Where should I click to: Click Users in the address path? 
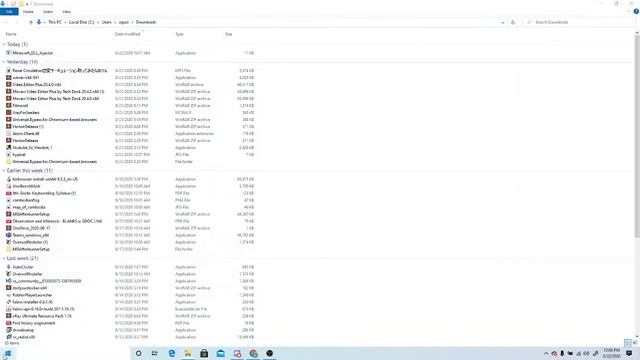[x=107, y=22]
